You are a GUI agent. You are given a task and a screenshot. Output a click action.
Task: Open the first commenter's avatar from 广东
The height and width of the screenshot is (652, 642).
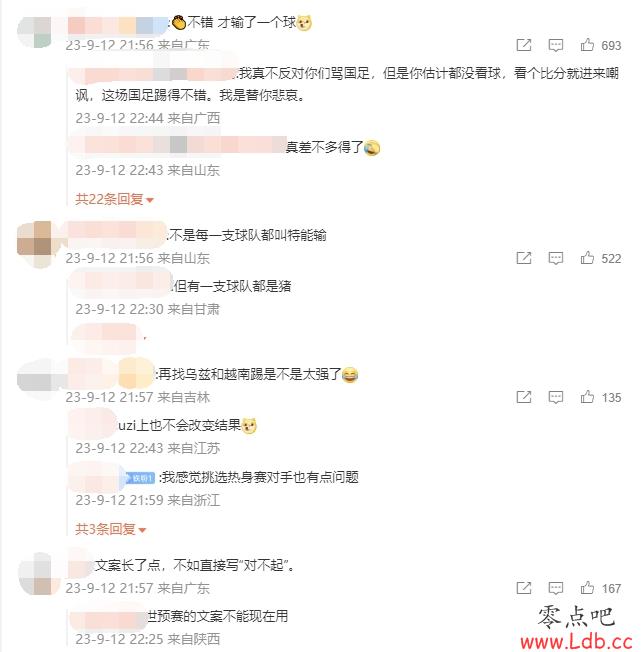(34, 32)
